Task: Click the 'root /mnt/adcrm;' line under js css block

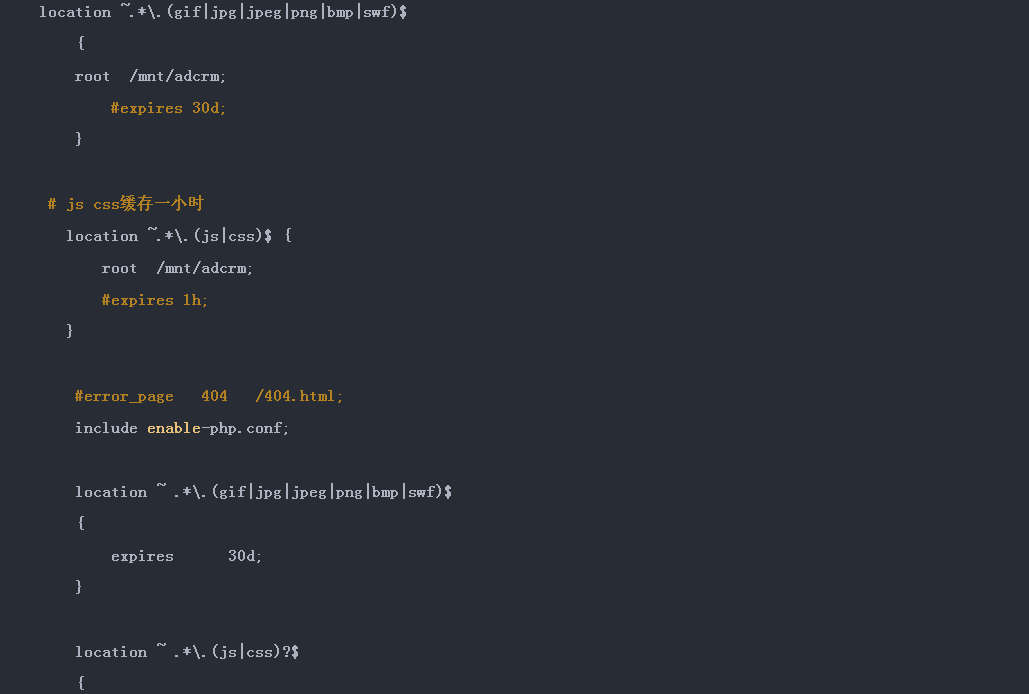Action: point(177,268)
